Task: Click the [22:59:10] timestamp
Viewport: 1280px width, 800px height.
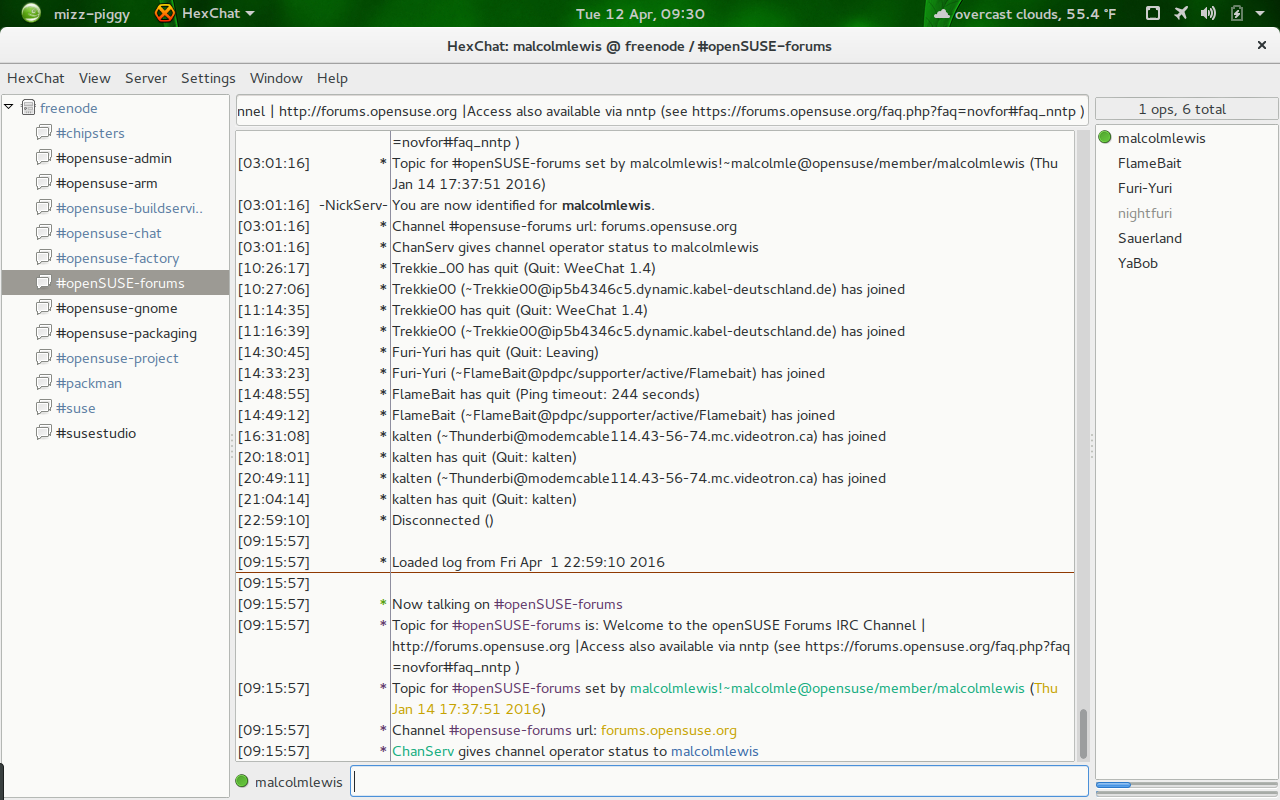Action: (x=274, y=520)
